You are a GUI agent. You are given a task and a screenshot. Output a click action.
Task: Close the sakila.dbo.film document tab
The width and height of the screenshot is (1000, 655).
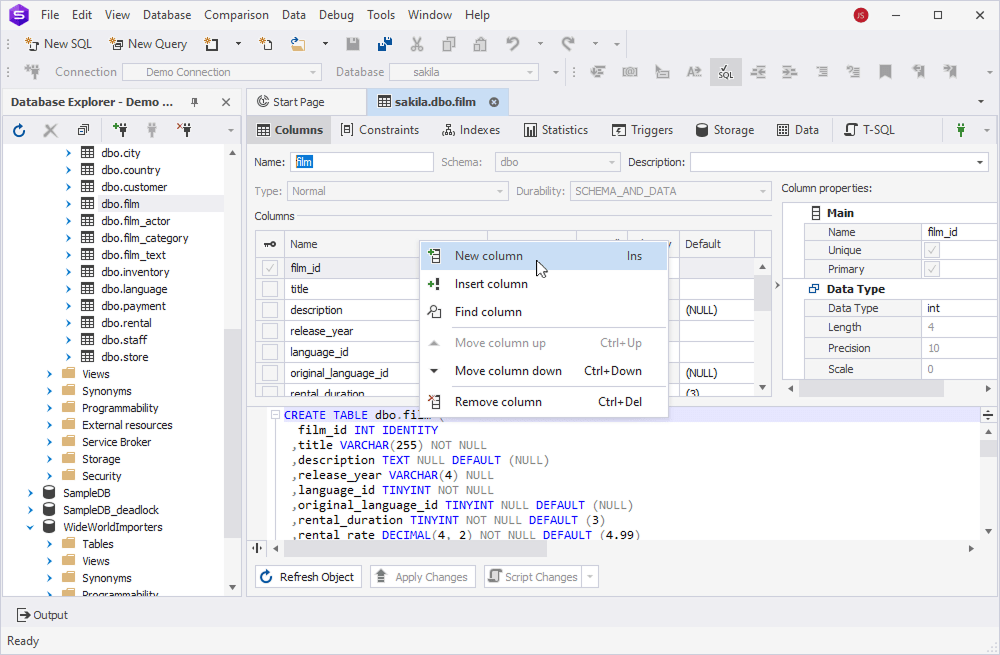click(x=494, y=102)
